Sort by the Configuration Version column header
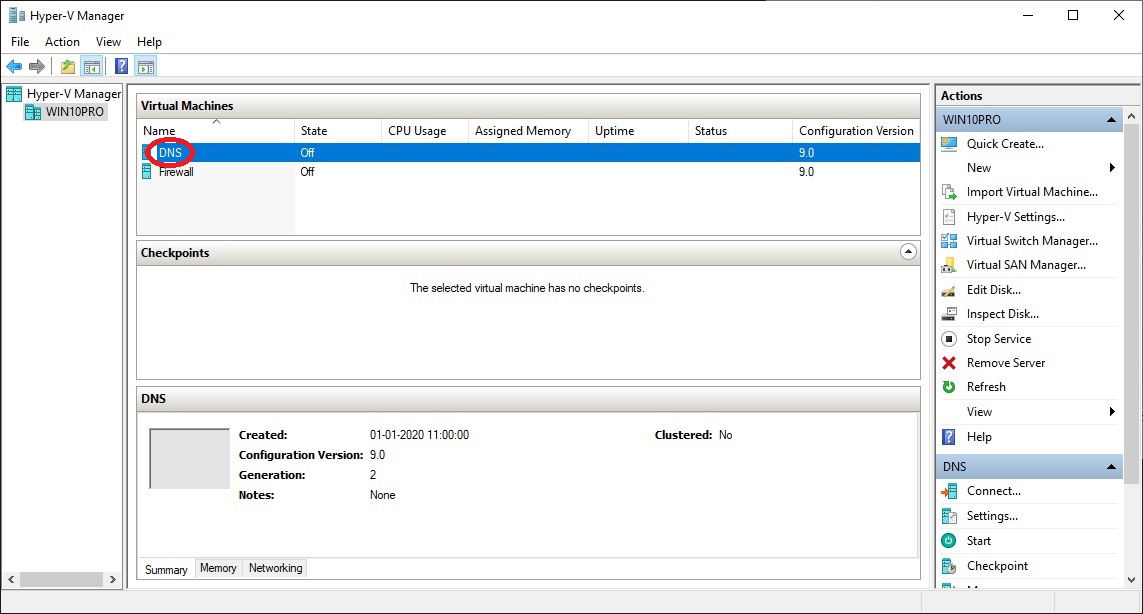1143x614 pixels. (857, 131)
